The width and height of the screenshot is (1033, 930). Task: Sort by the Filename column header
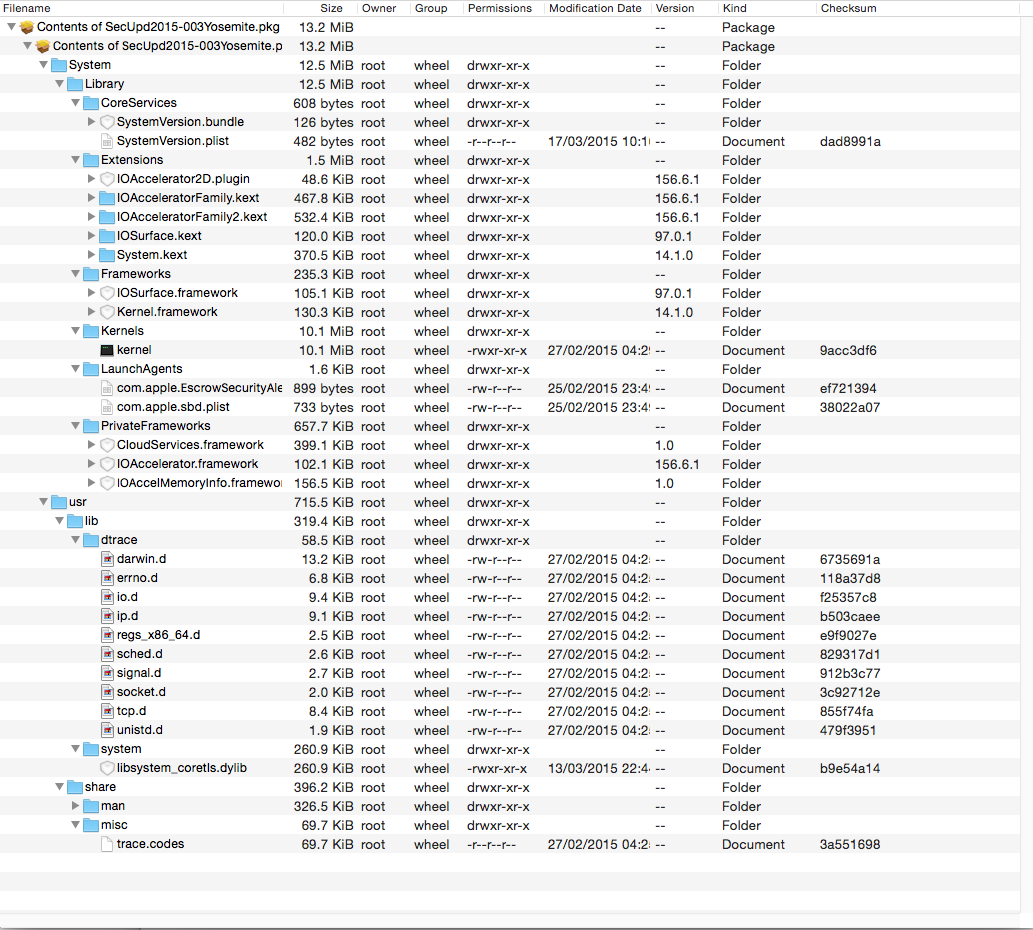point(141,8)
